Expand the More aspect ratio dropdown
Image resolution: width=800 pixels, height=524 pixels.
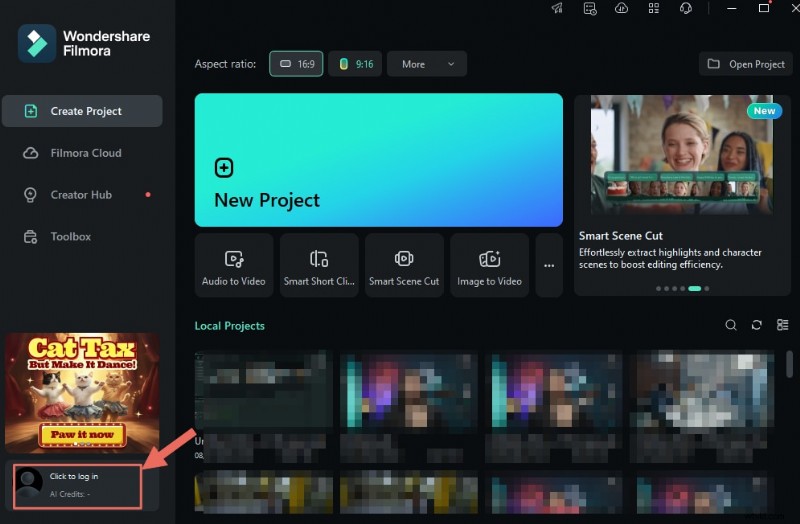coord(427,64)
